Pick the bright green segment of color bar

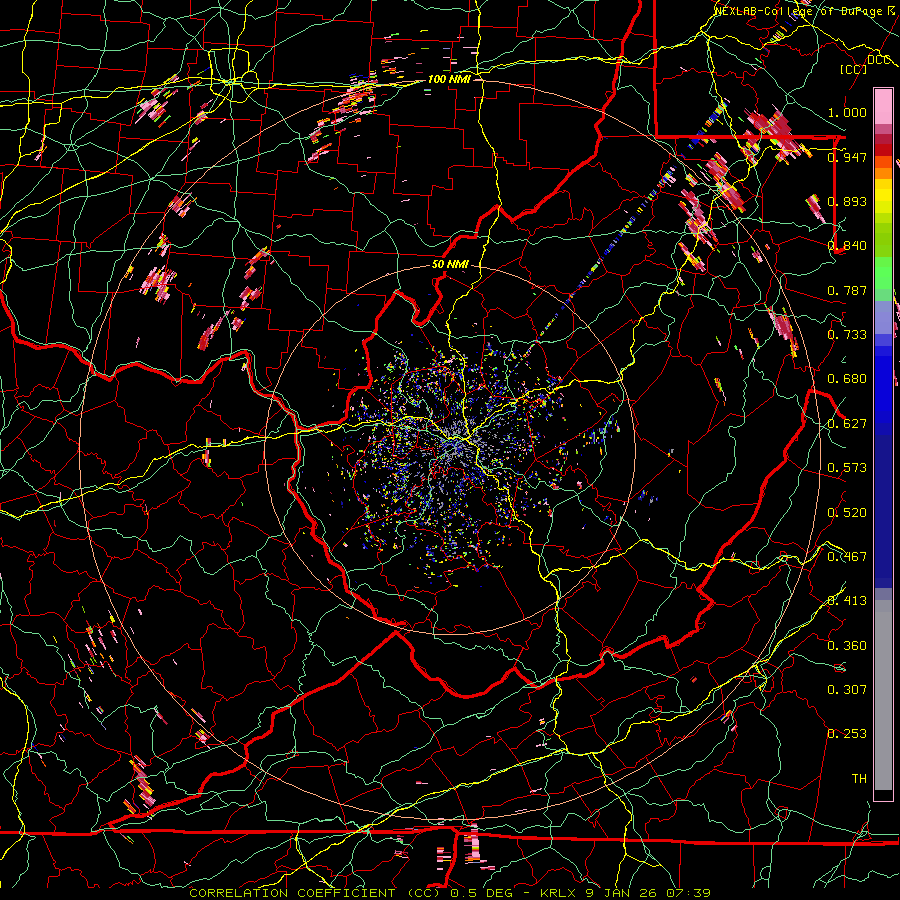[883, 274]
